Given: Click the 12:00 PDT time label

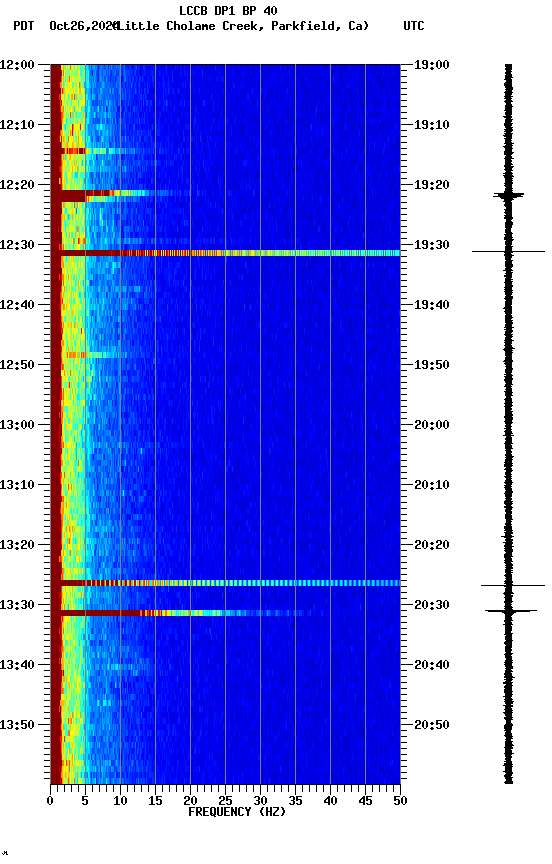Looking at the screenshot, I should 17,64.
